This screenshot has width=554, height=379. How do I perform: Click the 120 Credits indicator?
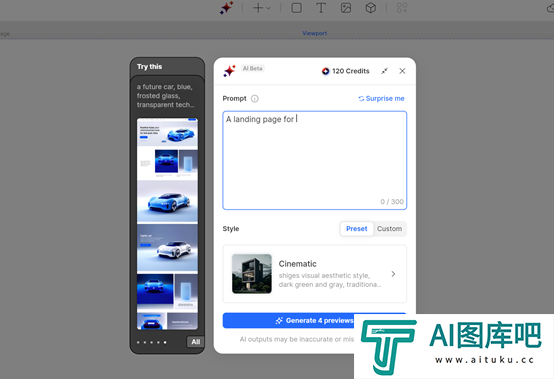point(345,71)
